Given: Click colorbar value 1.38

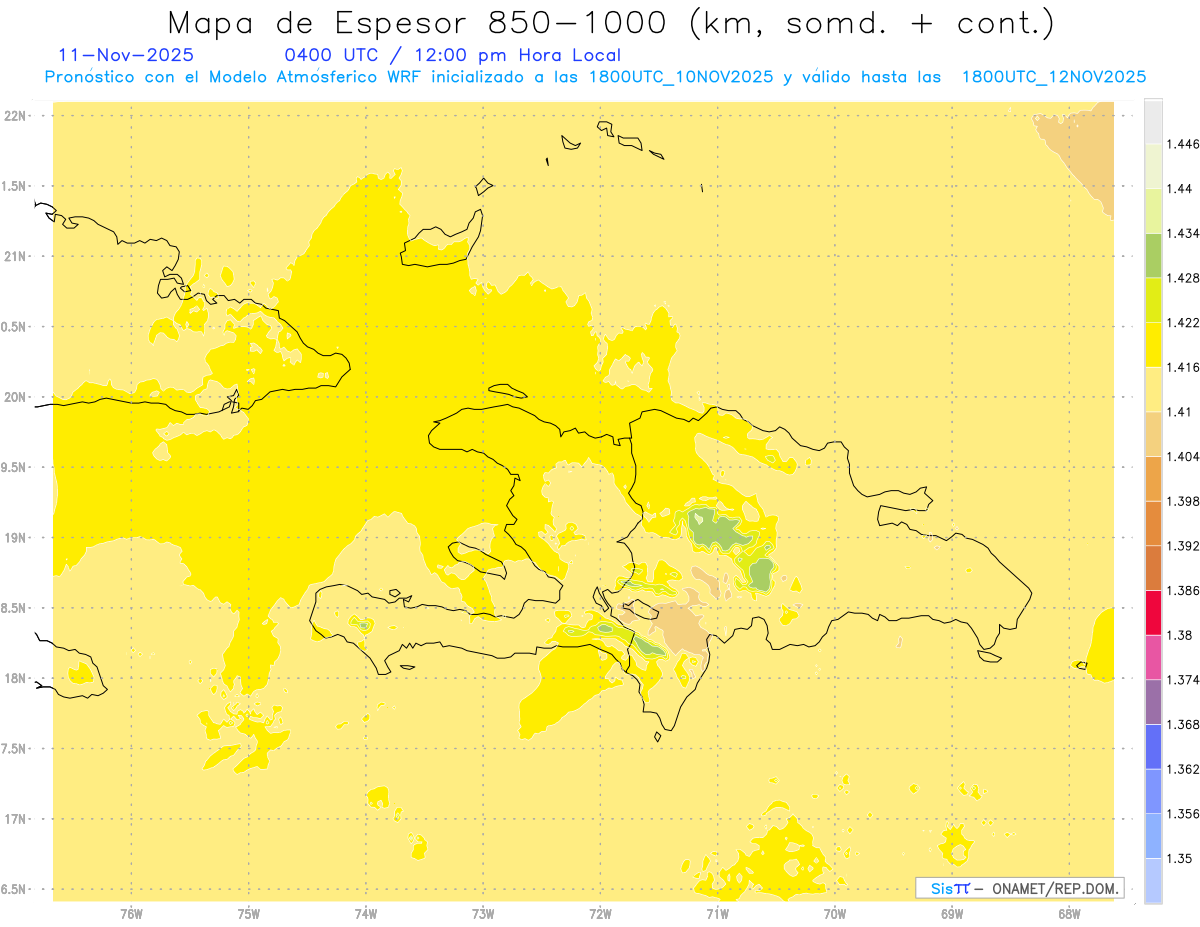Looking at the screenshot, I should coord(1180,635).
